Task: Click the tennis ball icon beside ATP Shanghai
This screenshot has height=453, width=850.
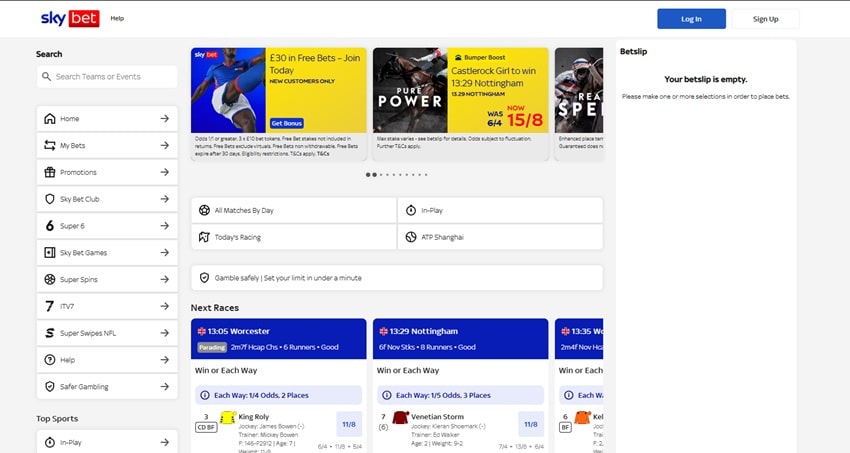Action: [x=411, y=237]
